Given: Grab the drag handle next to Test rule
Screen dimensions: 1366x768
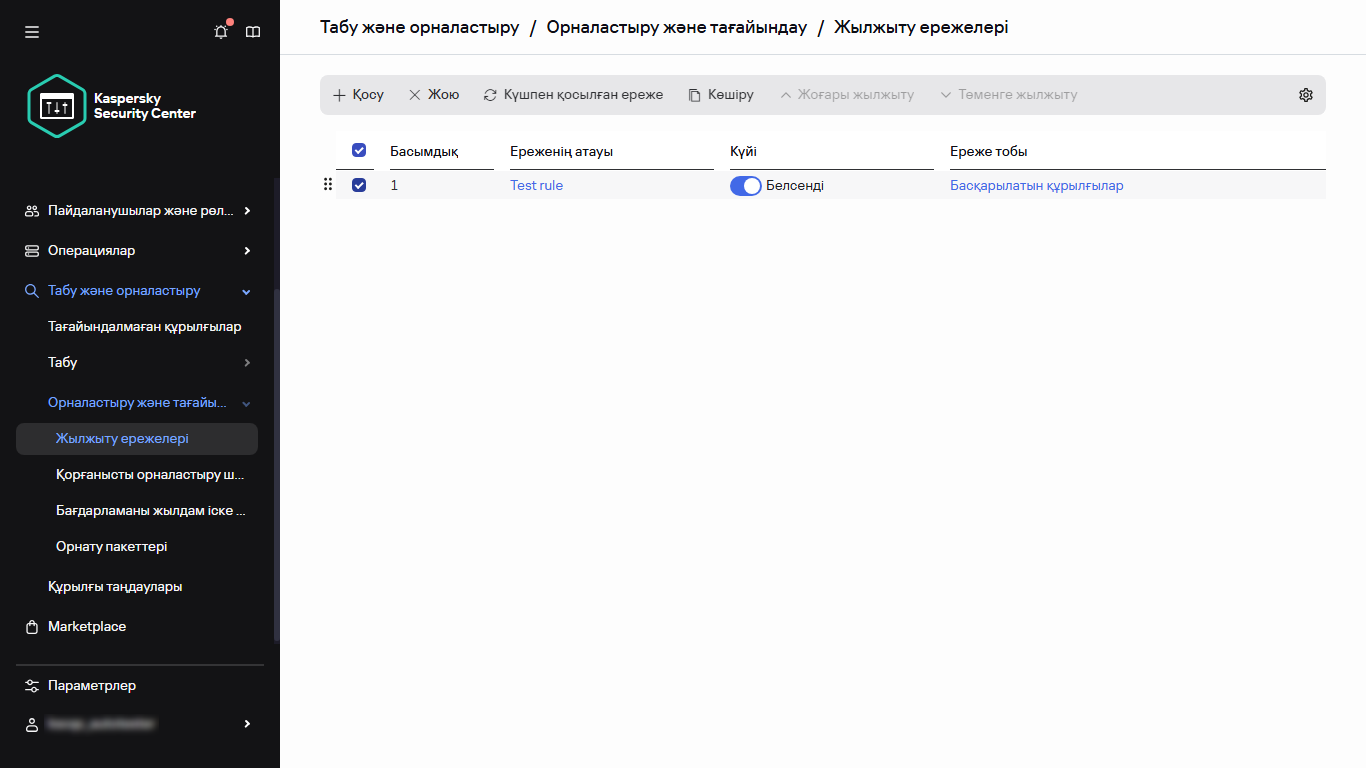Looking at the screenshot, I should (327, 185).
